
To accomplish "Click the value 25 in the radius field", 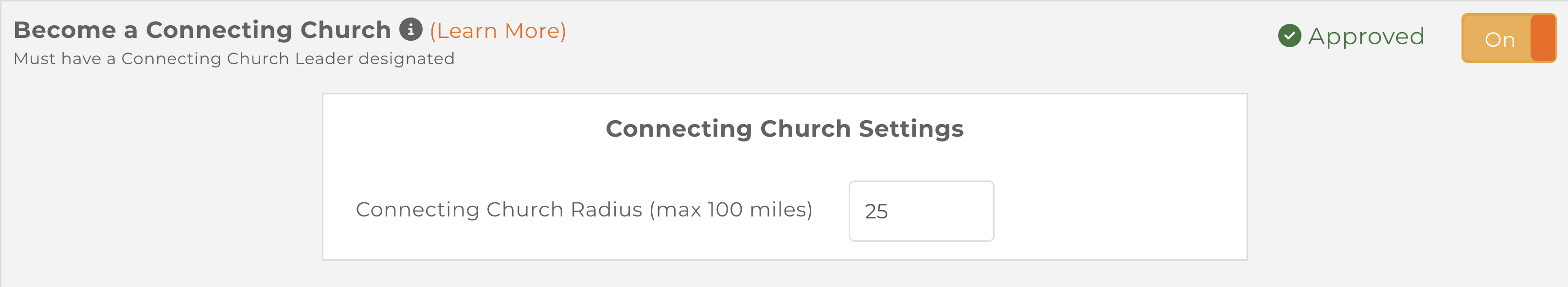I will pyautogui.click(x=876, y=212).
